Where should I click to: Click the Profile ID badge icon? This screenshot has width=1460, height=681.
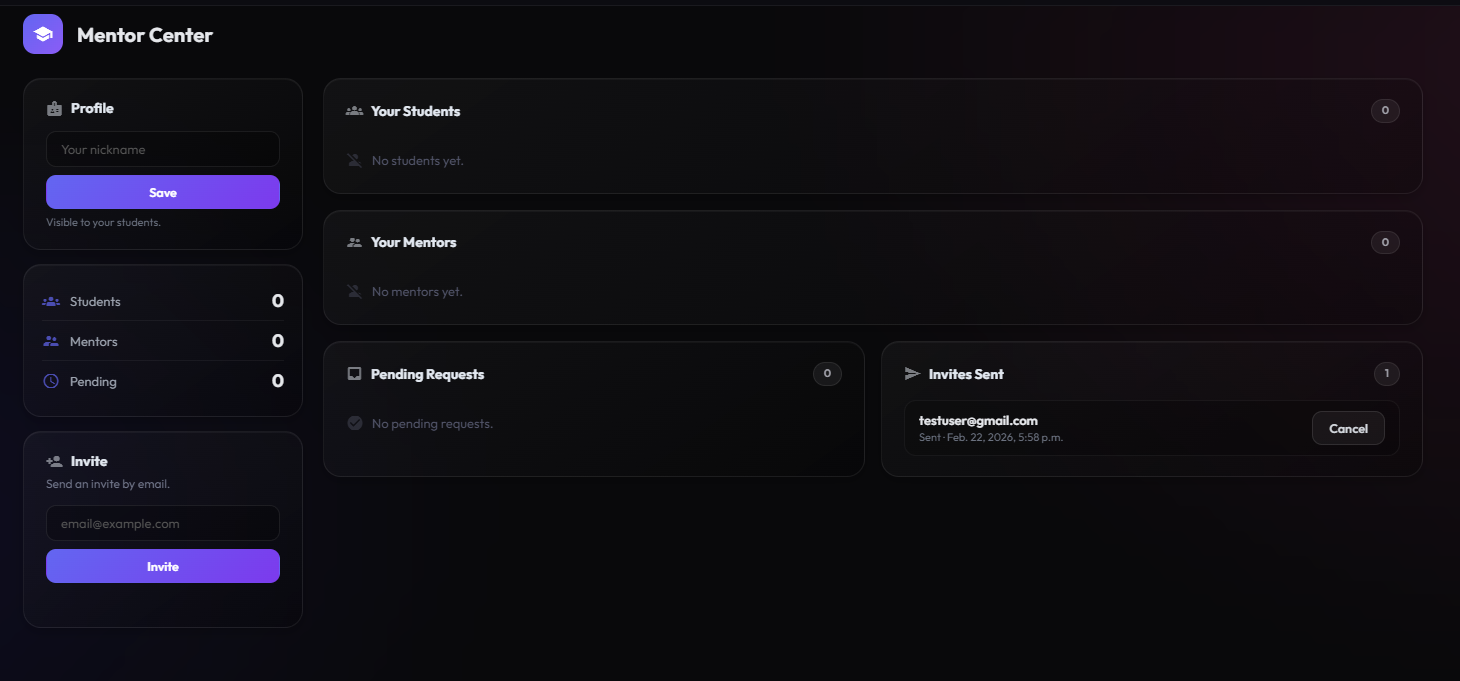(x=55, y=109)
